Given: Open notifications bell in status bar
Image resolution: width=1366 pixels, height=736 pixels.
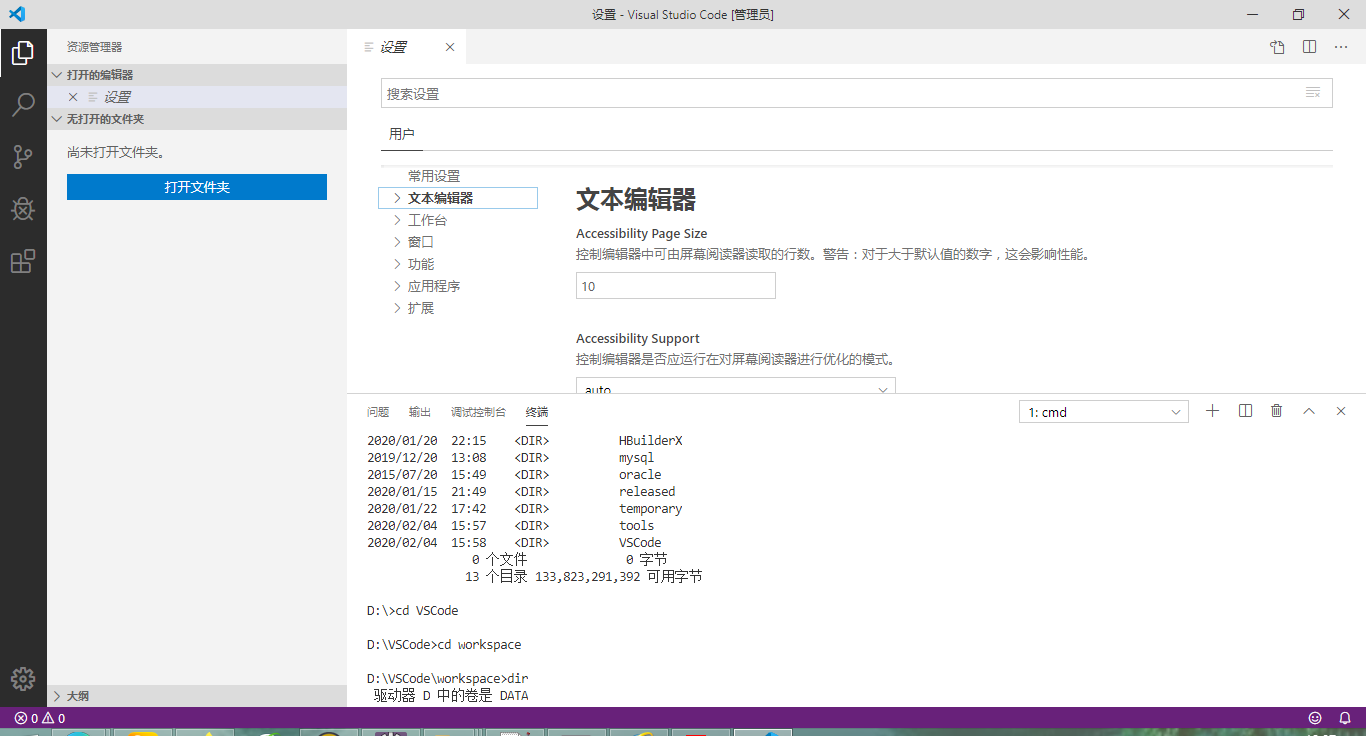Looking at the screenshot, I should [1343, 718].
